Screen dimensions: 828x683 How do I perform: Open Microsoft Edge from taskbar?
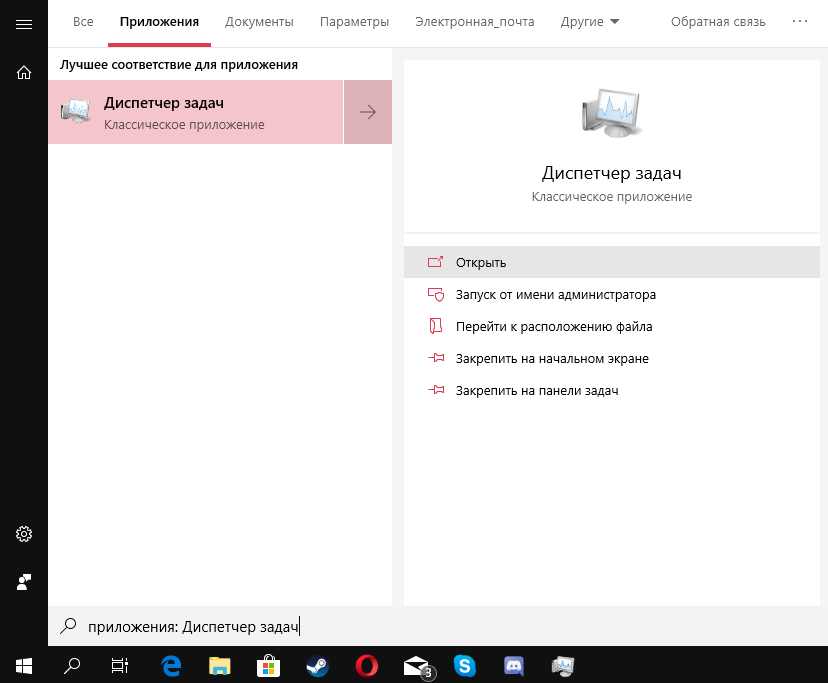pyautogui.click(x=170, y=665)
